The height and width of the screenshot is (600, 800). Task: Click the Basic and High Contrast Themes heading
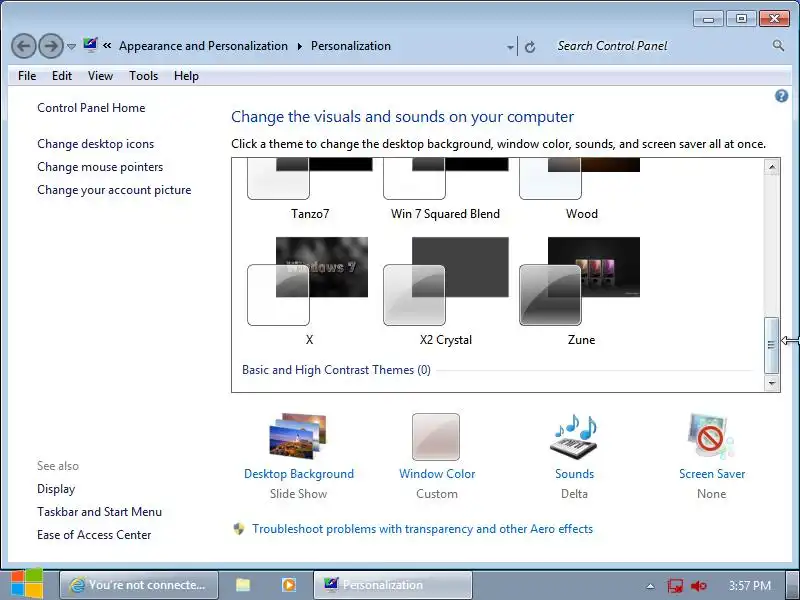[336, 370]
